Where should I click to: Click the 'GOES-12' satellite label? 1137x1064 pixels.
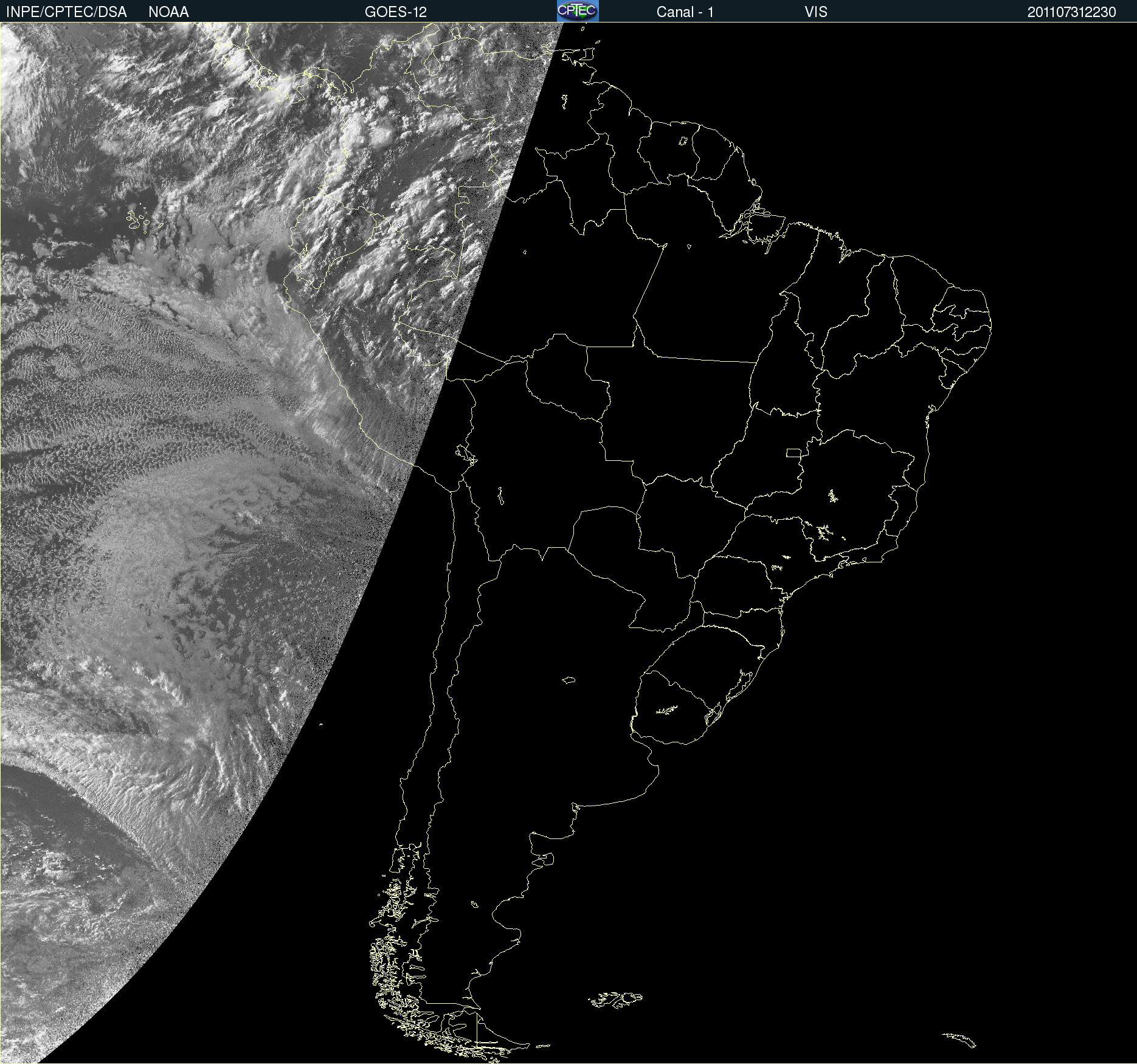[396, 12]
